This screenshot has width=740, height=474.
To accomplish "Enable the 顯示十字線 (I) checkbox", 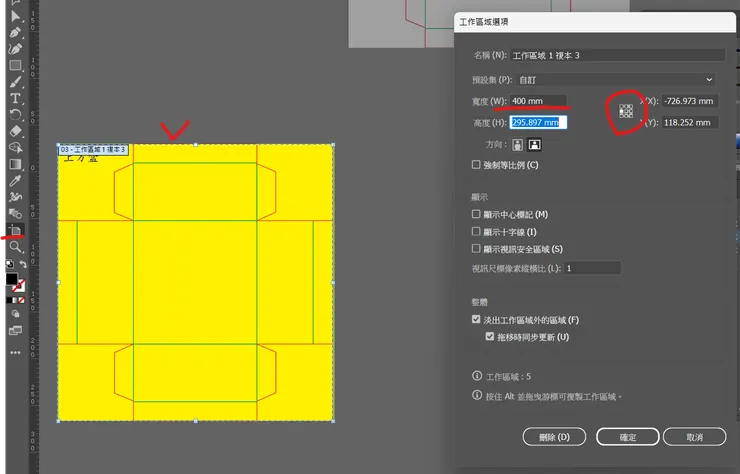I will tap(476, 232).
